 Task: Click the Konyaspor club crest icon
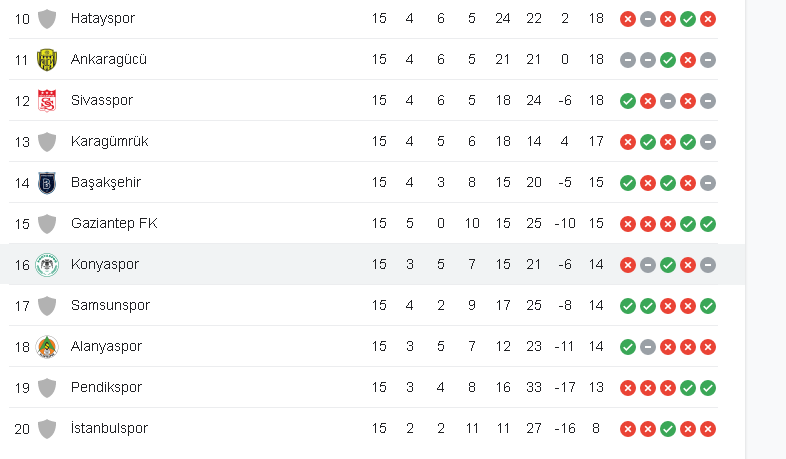click(47, 264)
